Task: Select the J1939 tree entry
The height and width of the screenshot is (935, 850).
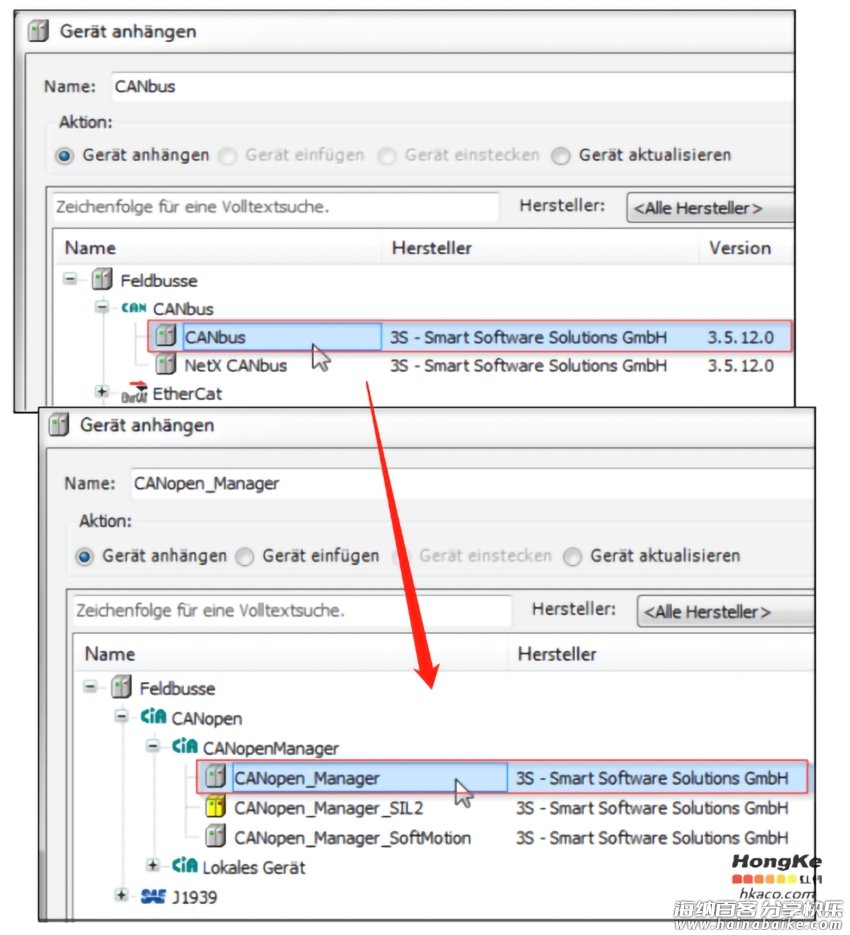Action: 195,897
